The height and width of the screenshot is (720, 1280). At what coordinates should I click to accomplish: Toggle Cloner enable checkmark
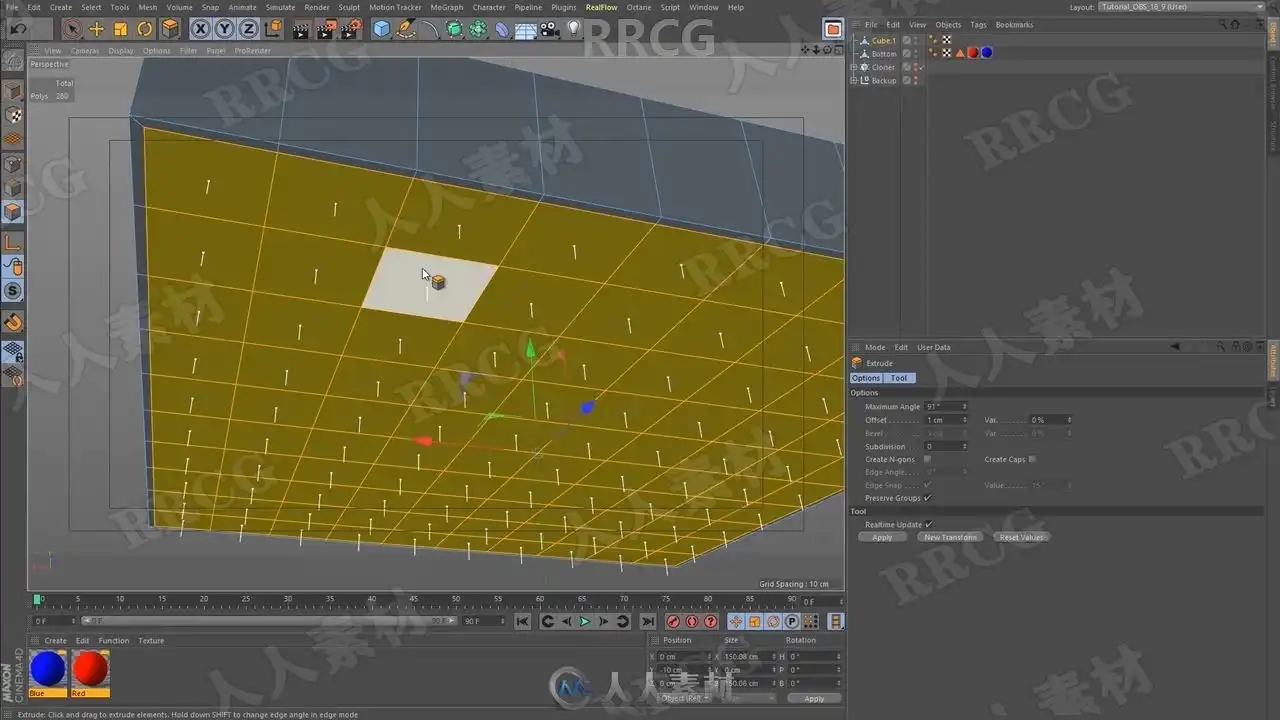[920, 67]
